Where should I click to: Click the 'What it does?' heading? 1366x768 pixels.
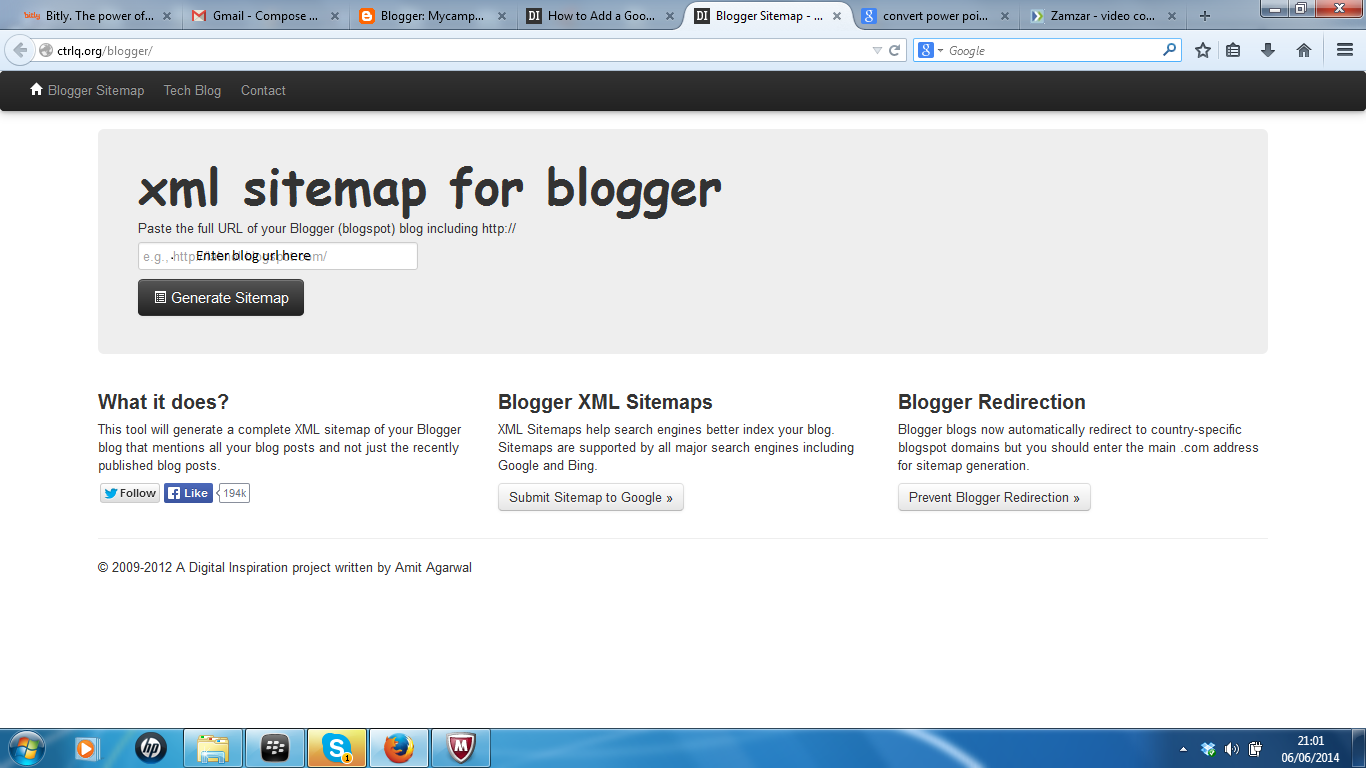(163, 402)
